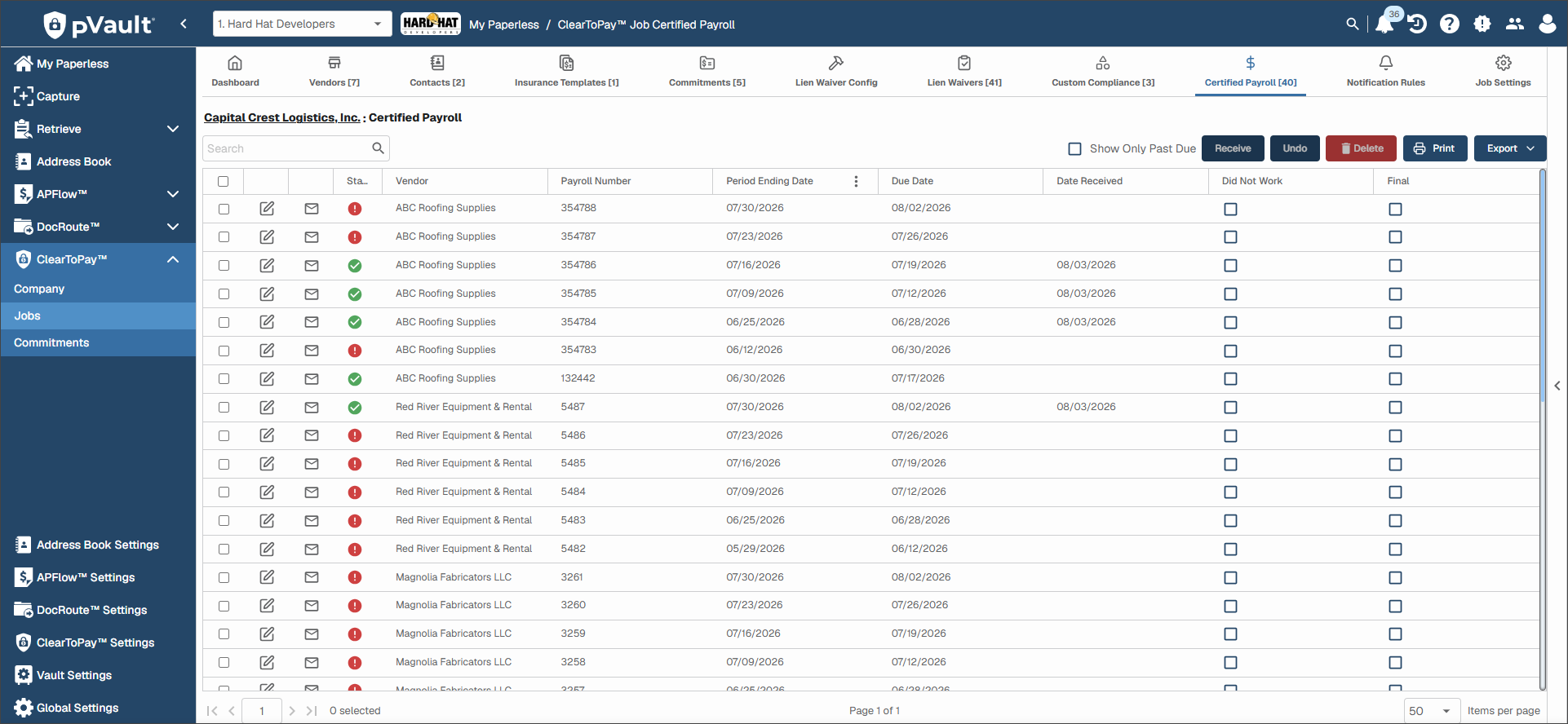Expand the Retrieve sidebar menu

point(173,129)
